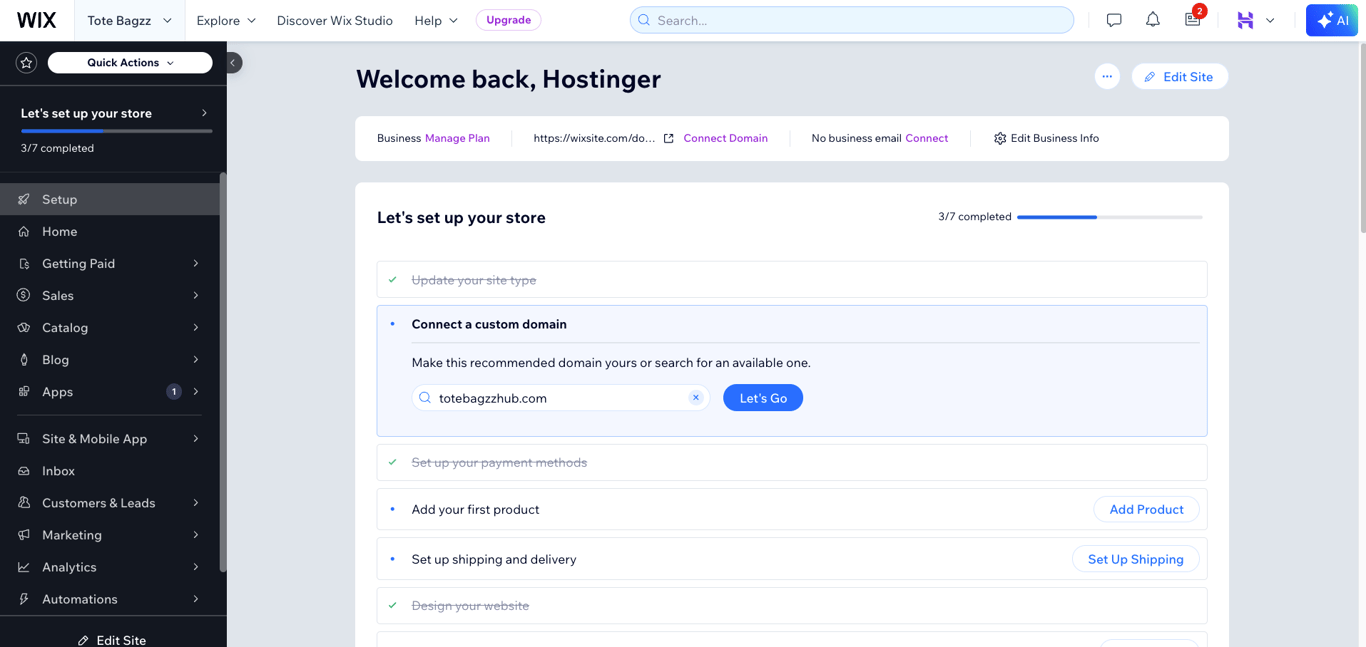Click the Add Product button
This screenshot has height=647, width=1366.
pyautogui.click(x=1146, y=509)
